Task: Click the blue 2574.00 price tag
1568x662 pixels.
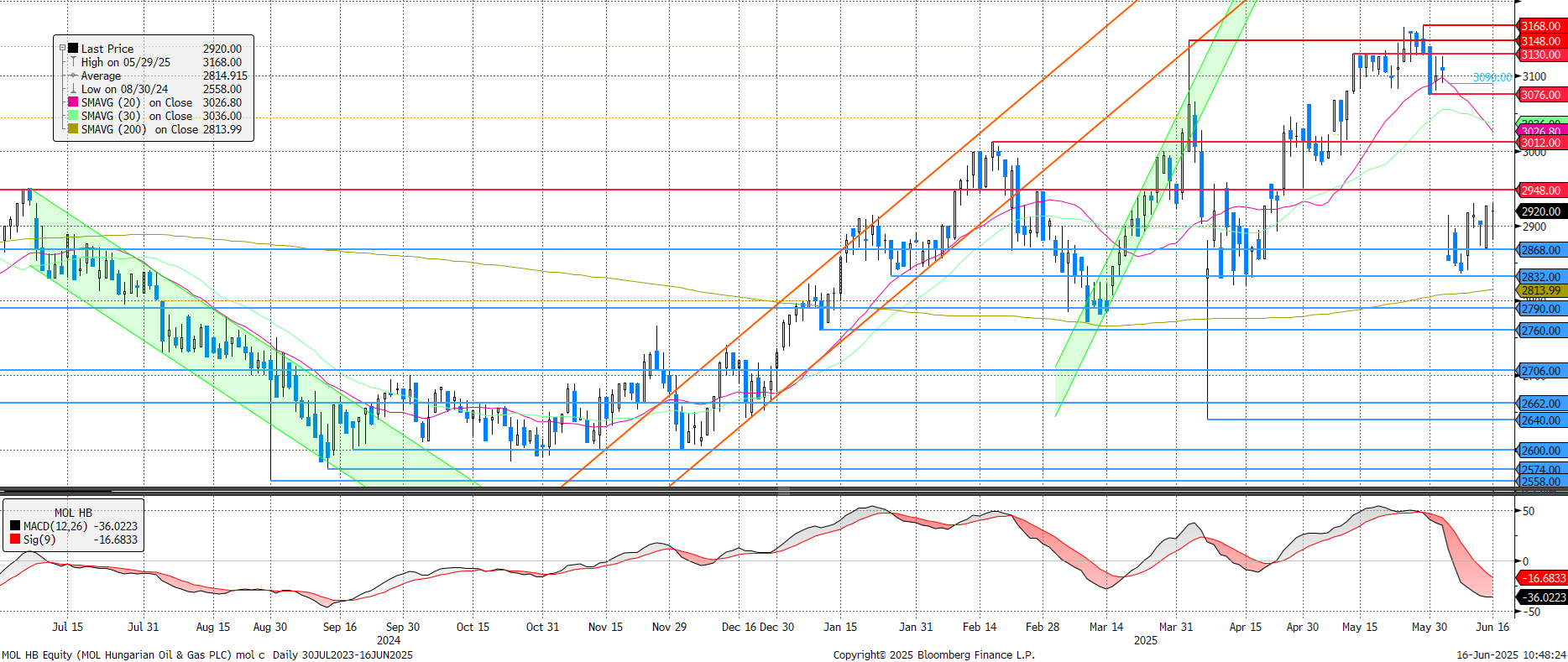Action: coord(1542,470)
